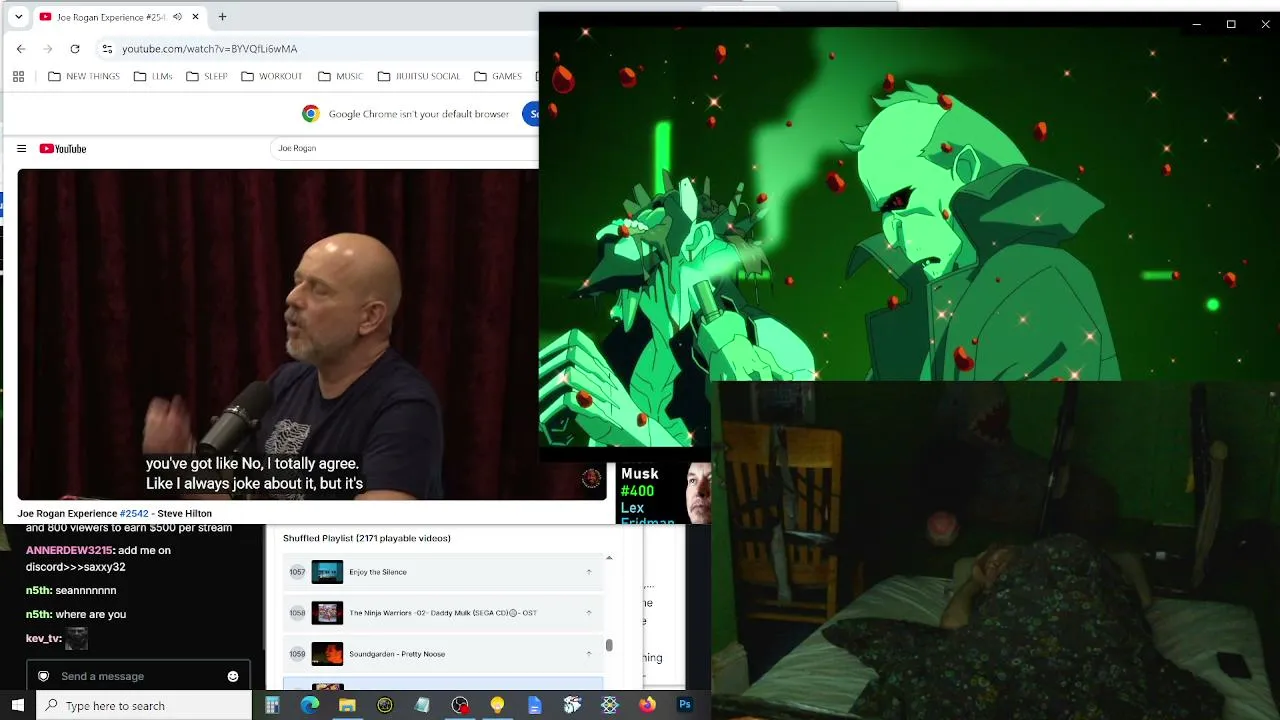Open the WORKOUT bookmark folder
The height and width of the screenshot is (720, 1280).
[272, 76]
